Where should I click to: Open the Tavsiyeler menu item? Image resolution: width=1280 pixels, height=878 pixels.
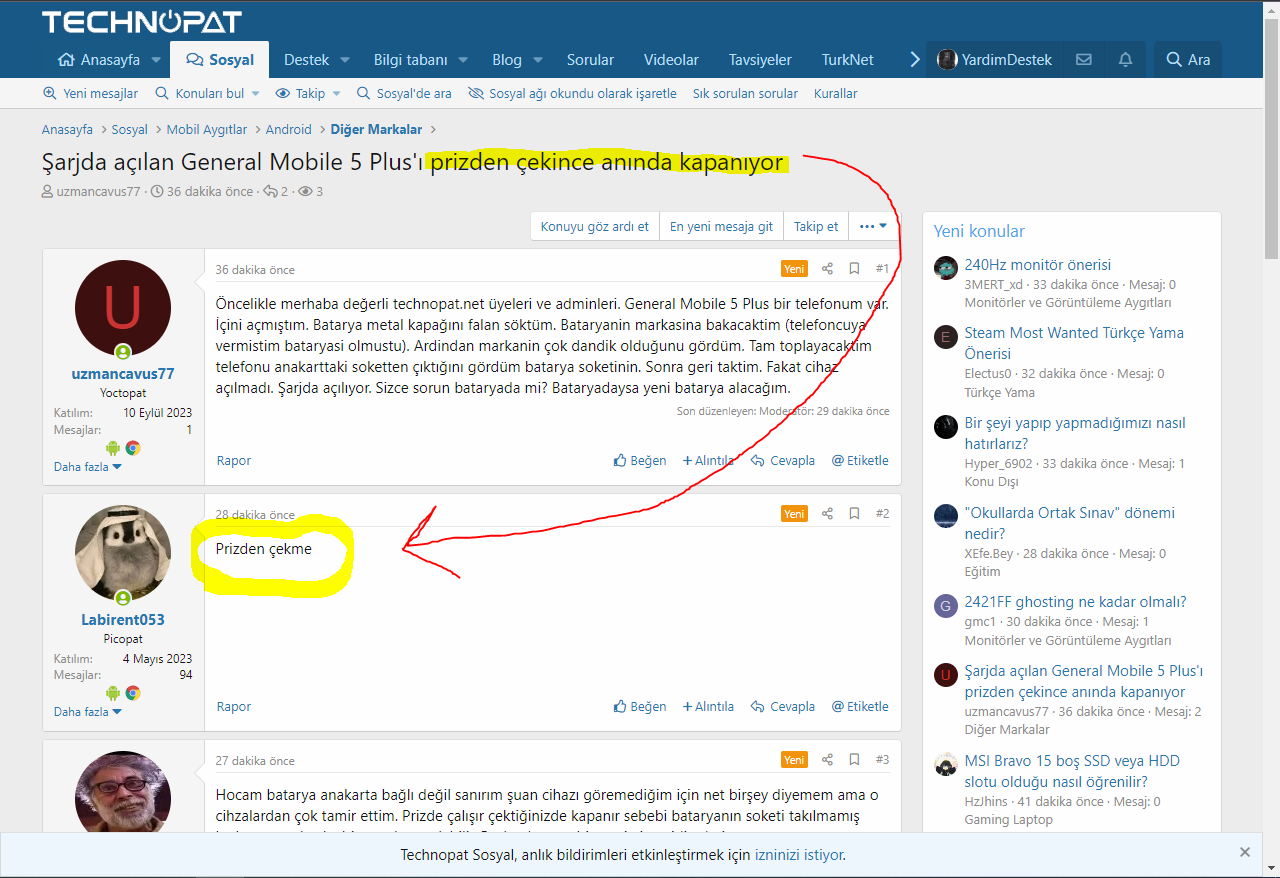760,60
